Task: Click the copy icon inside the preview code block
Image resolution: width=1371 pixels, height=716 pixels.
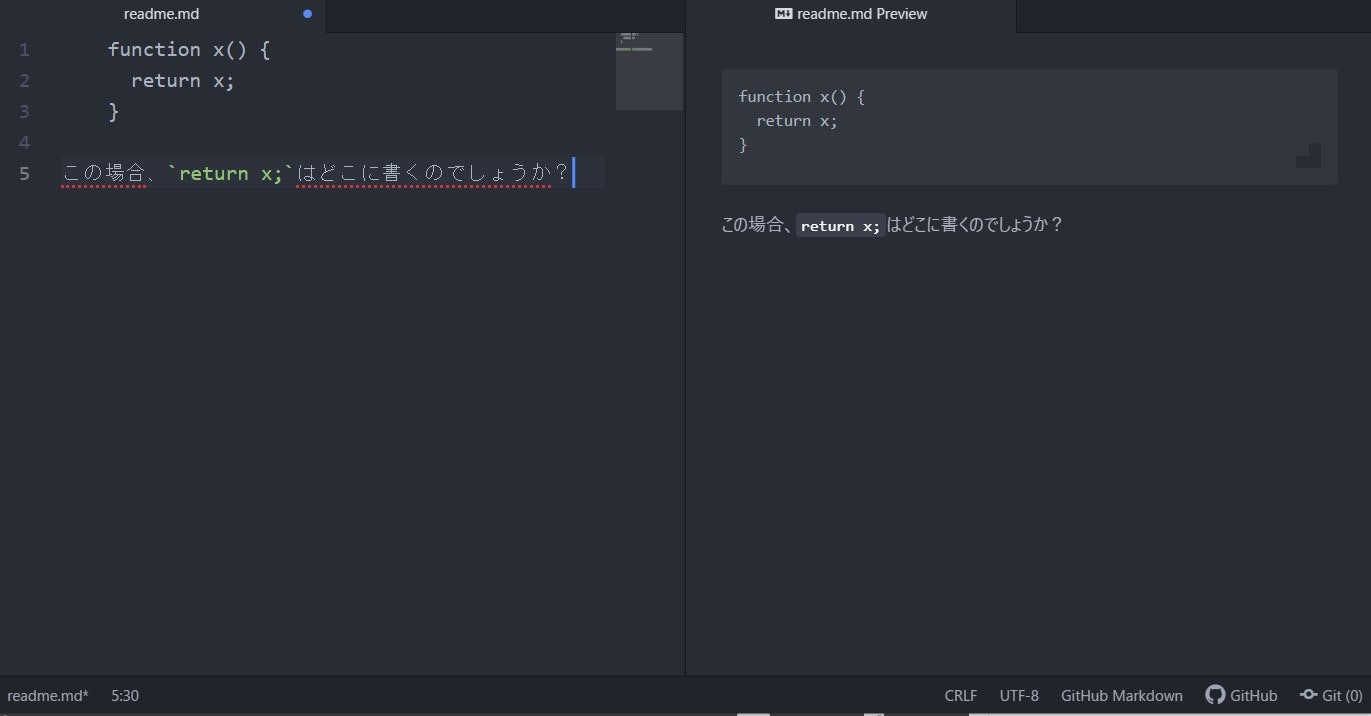Action: point(1308,157)
